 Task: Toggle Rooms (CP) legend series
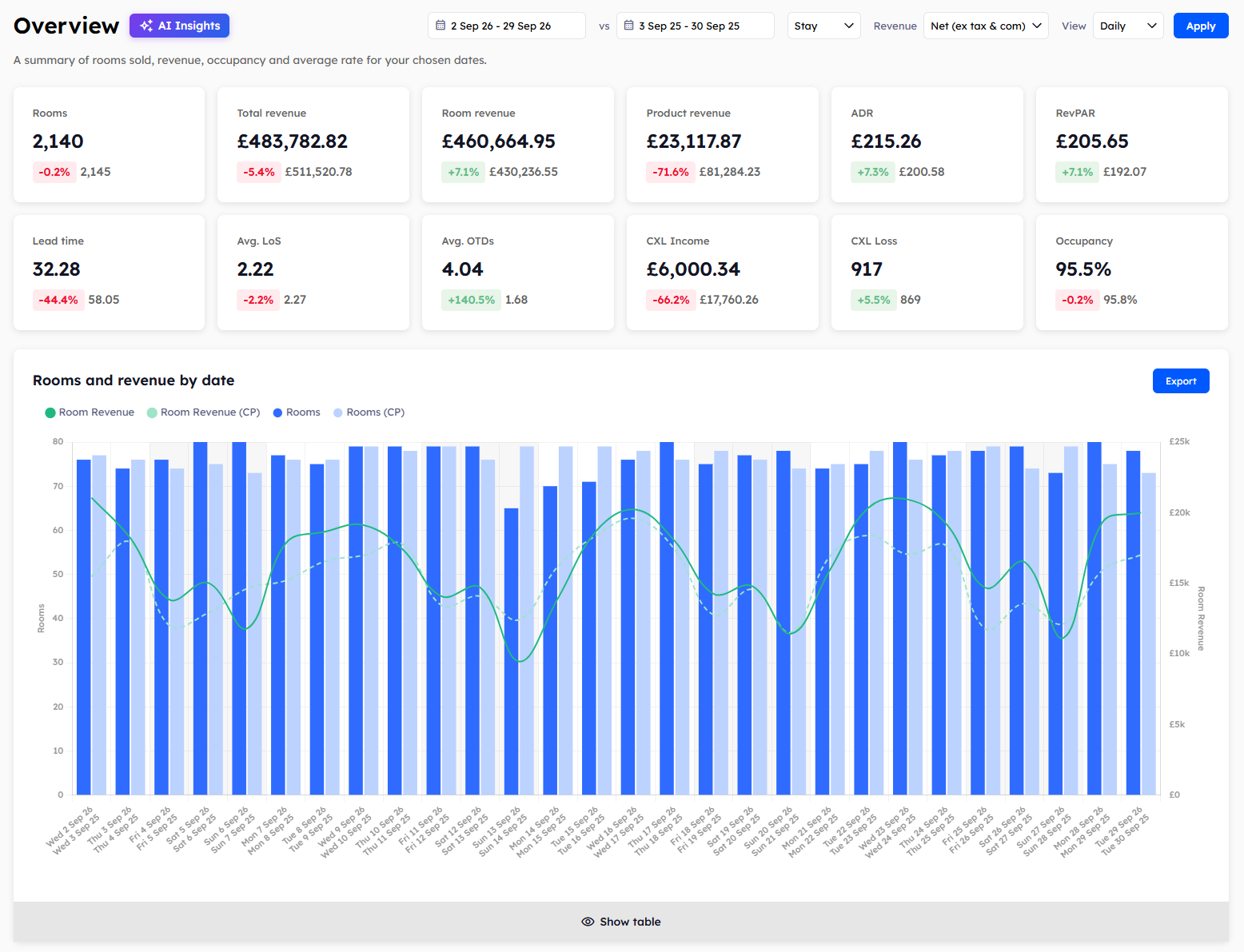click(x=369, y=412)
